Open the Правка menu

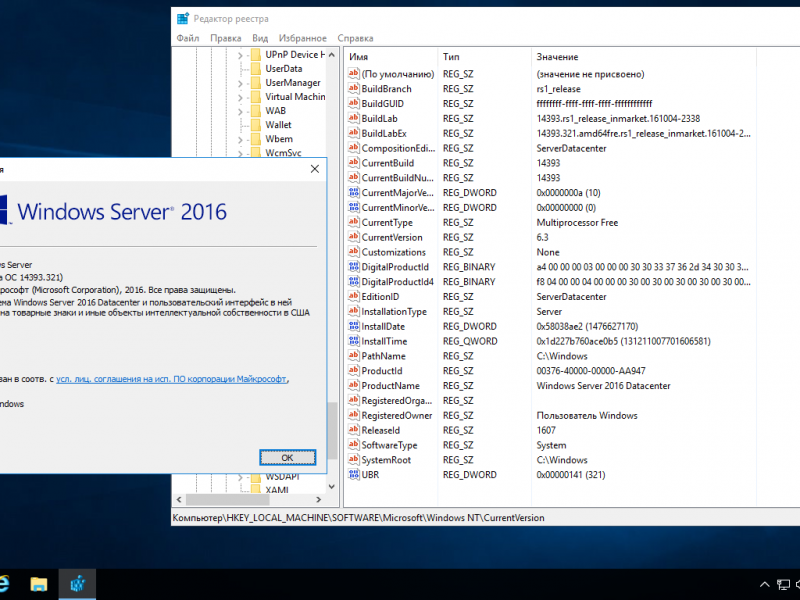tap(226, 38)
